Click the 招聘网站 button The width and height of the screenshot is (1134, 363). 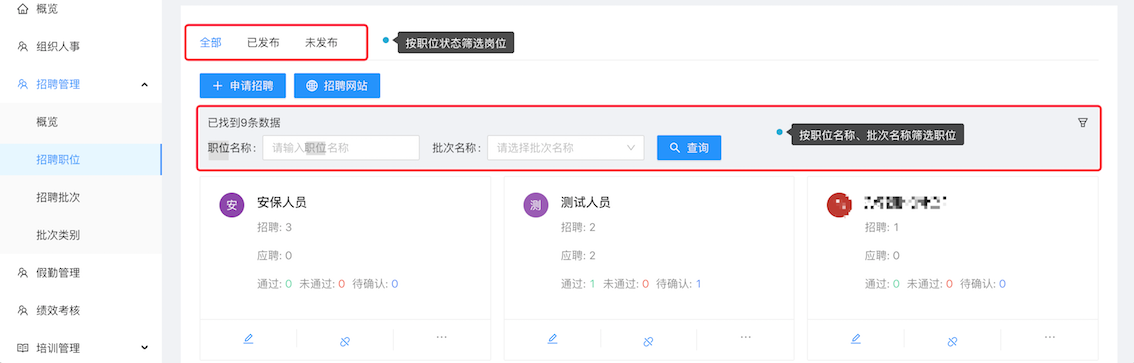pyautogui.click(x=337, y=85)
